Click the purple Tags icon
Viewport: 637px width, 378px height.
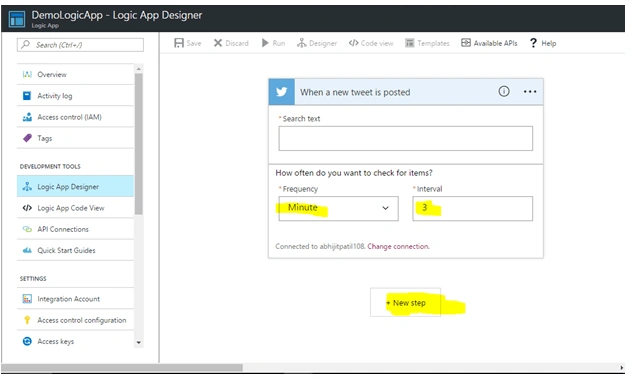(x=27, y=138)
